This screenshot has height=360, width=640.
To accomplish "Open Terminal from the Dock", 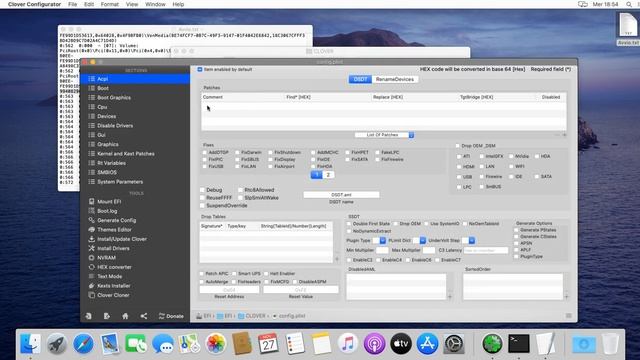I will pos(519,344).
